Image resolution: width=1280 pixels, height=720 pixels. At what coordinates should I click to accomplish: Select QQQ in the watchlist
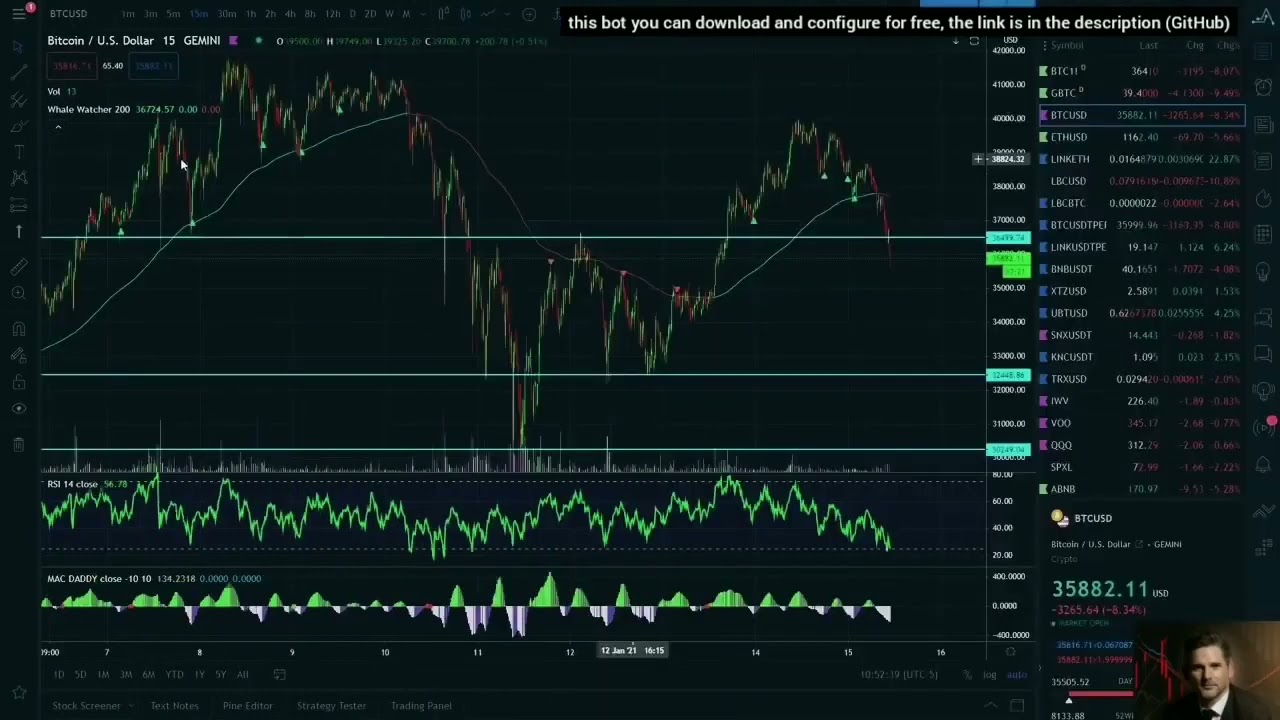(x=1141, y=445)
